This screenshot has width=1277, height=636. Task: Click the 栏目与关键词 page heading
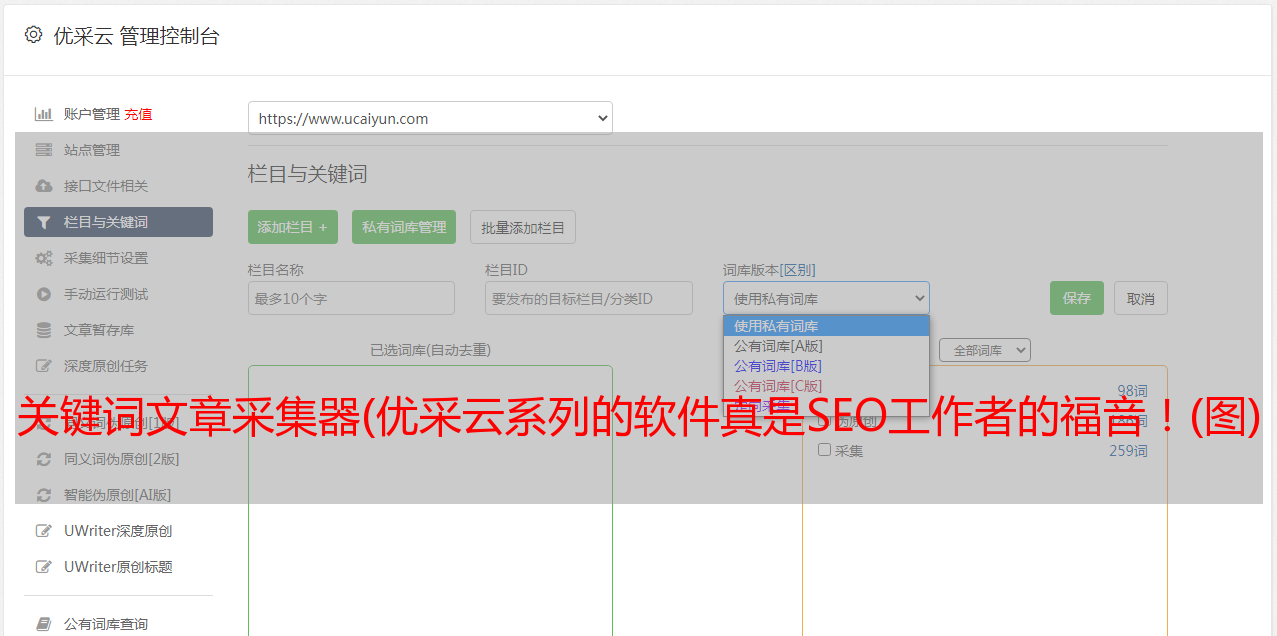[x=308, y=174]
